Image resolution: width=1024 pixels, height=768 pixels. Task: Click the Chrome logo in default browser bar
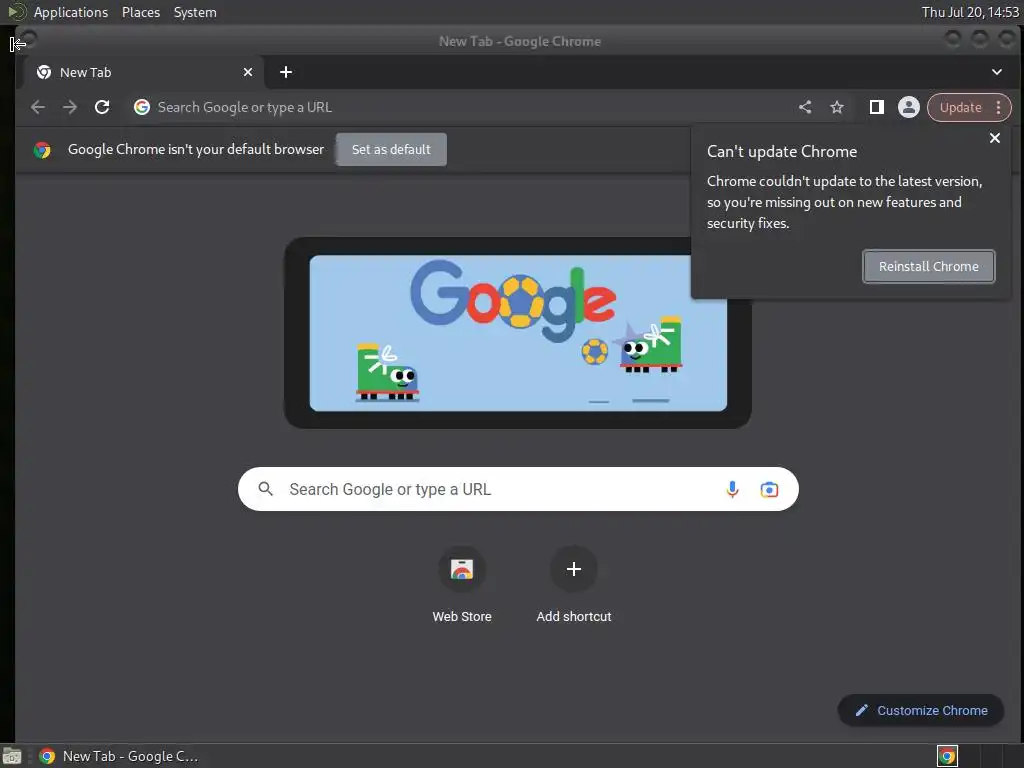click(x=42, y=150)
